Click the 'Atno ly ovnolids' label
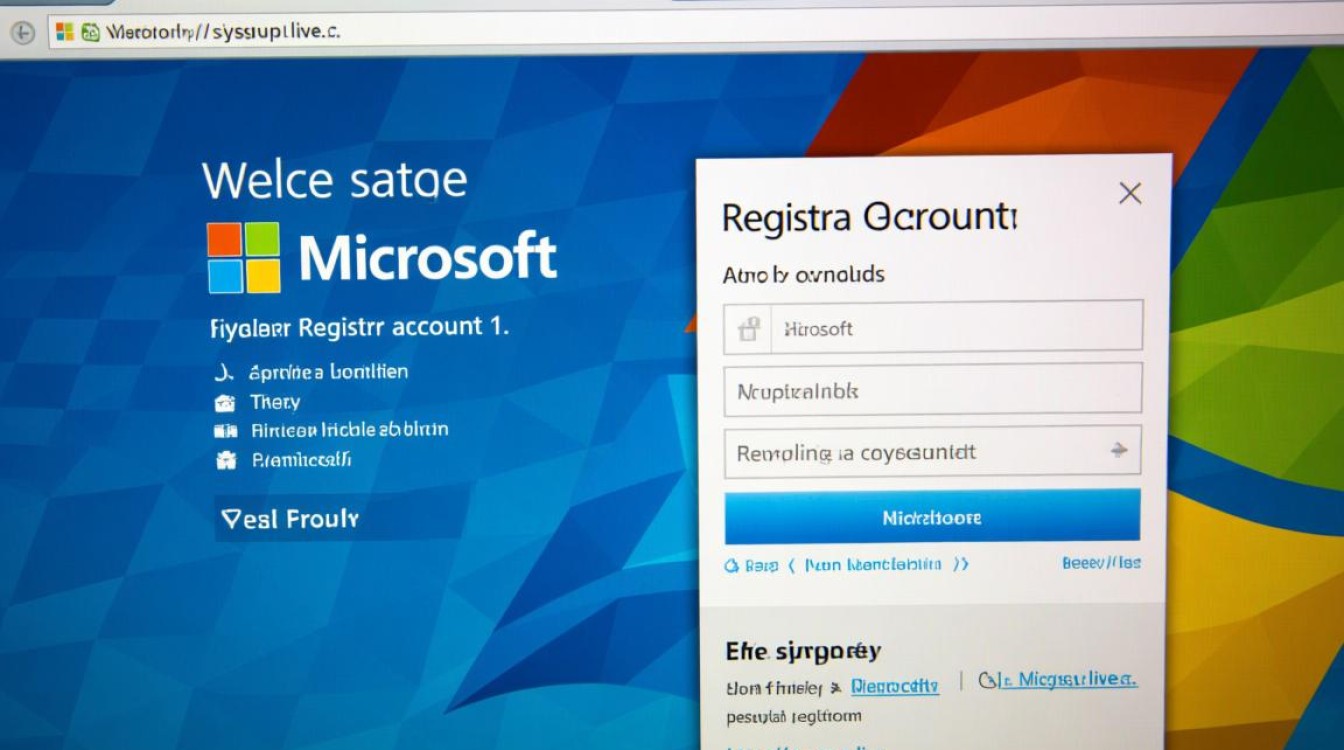The width and height of the screenshot is (1344, 750). point(804,274)
